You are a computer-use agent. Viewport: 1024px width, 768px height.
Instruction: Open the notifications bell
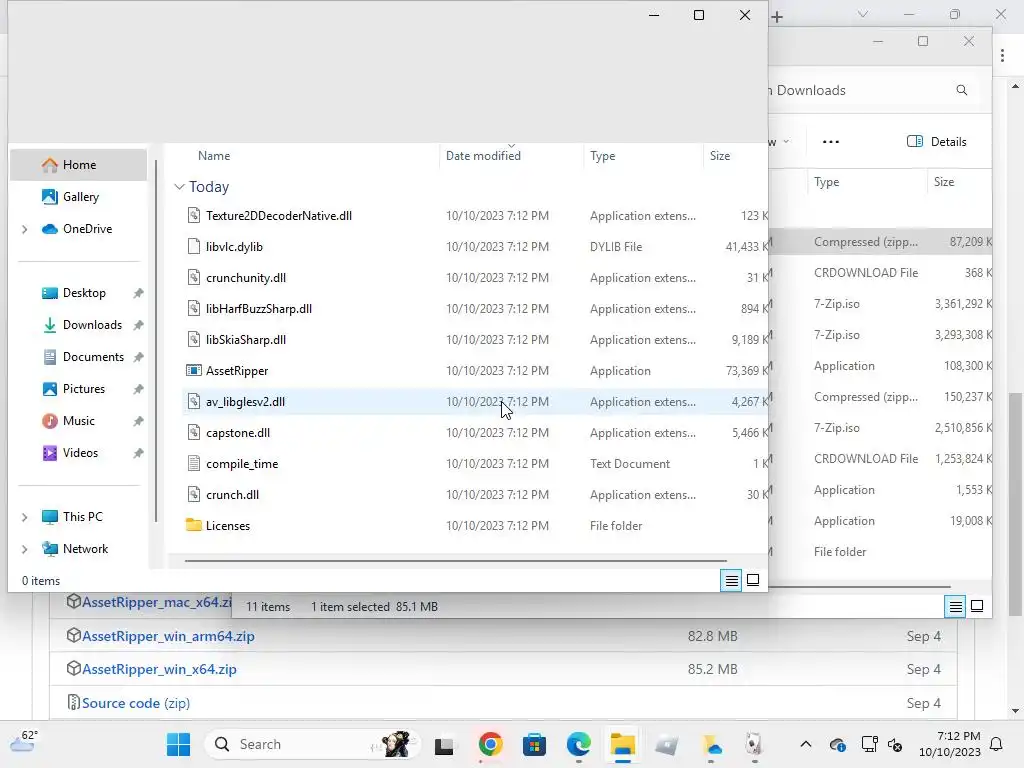pyautogui.click(x=997, y=744)
